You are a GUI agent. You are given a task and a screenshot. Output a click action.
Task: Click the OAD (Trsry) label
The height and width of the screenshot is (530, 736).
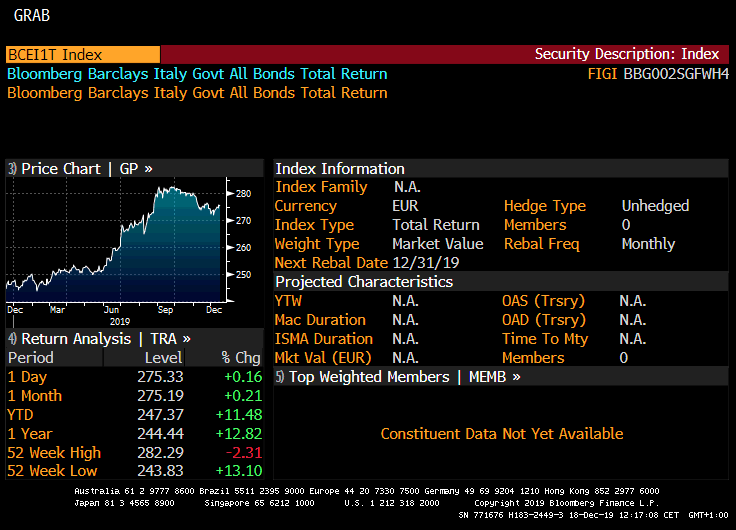(x=544, y=320)
